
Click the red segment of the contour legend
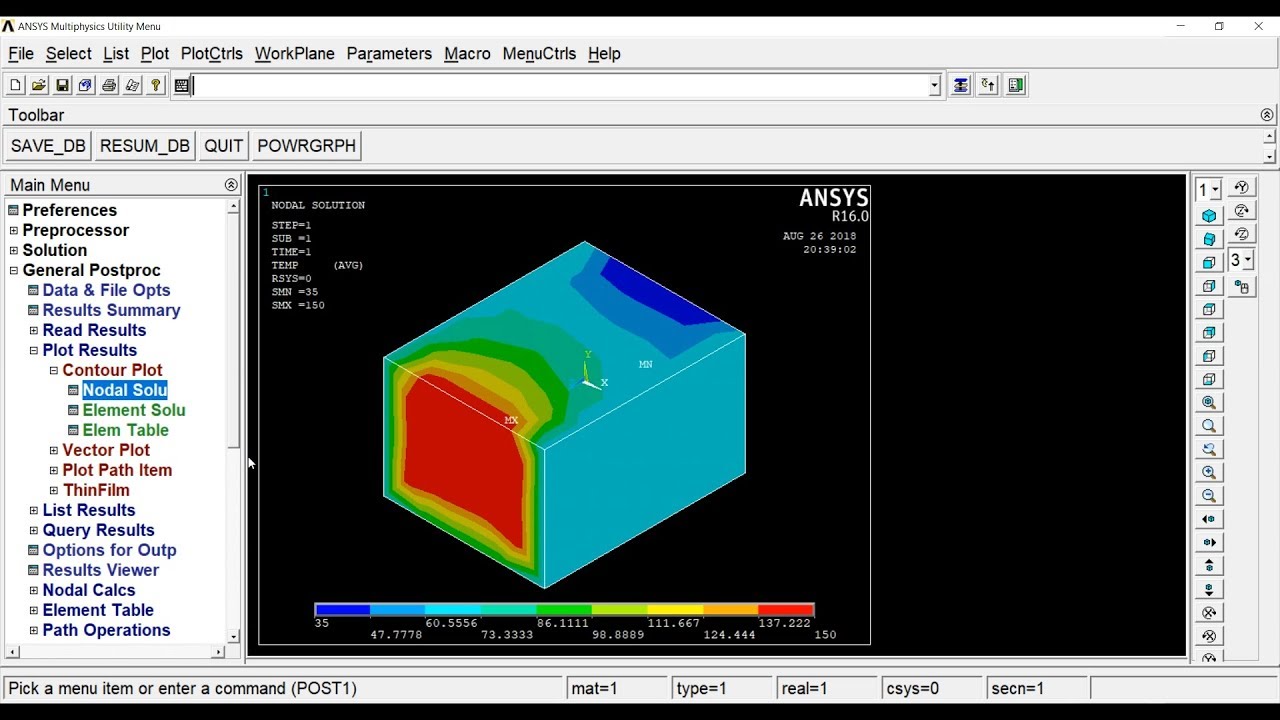coord(786,609)
